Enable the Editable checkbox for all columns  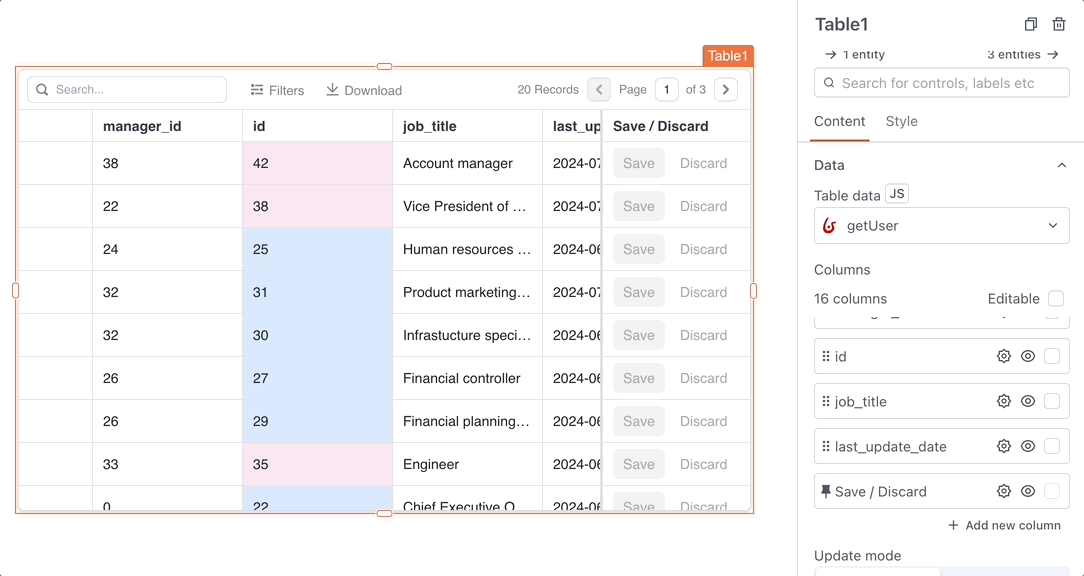(x=1056, y=298)
